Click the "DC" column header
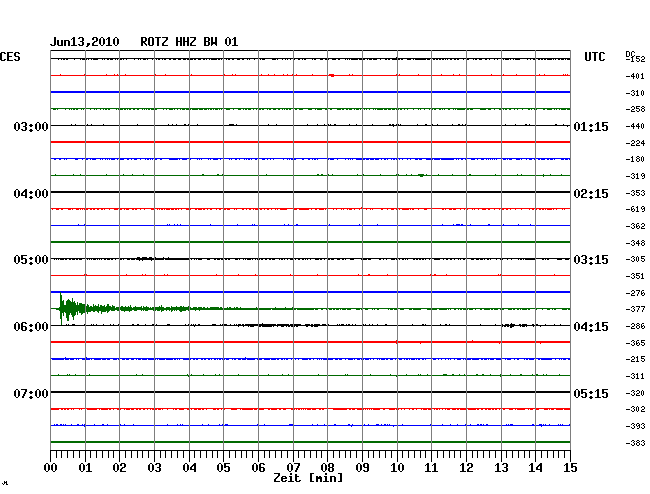 click(x=630, y=54)
